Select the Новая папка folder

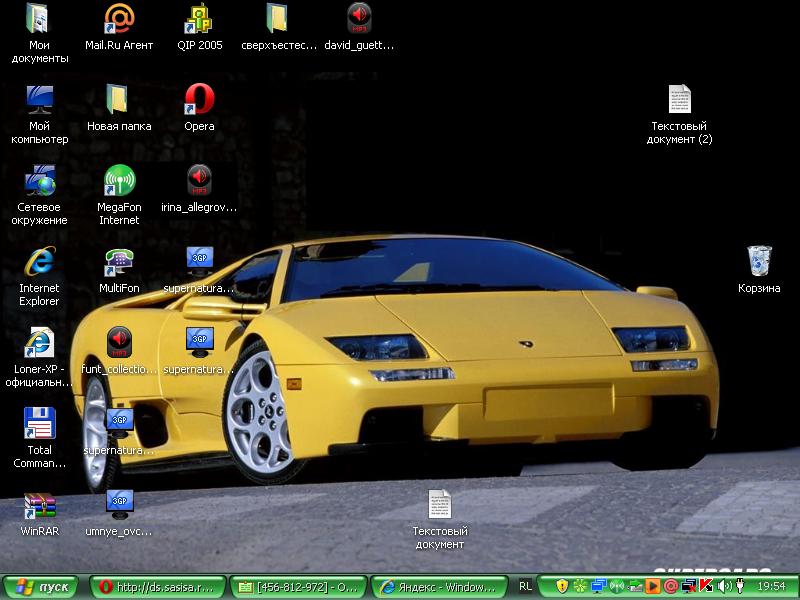tap(119, 100)
